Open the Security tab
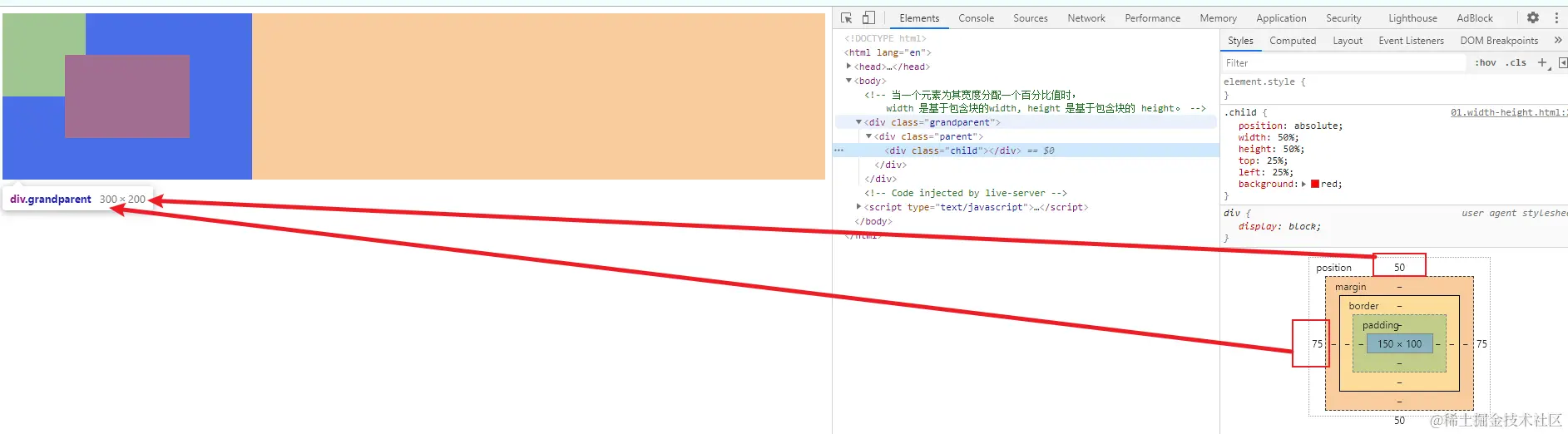 coord(1343,18)
